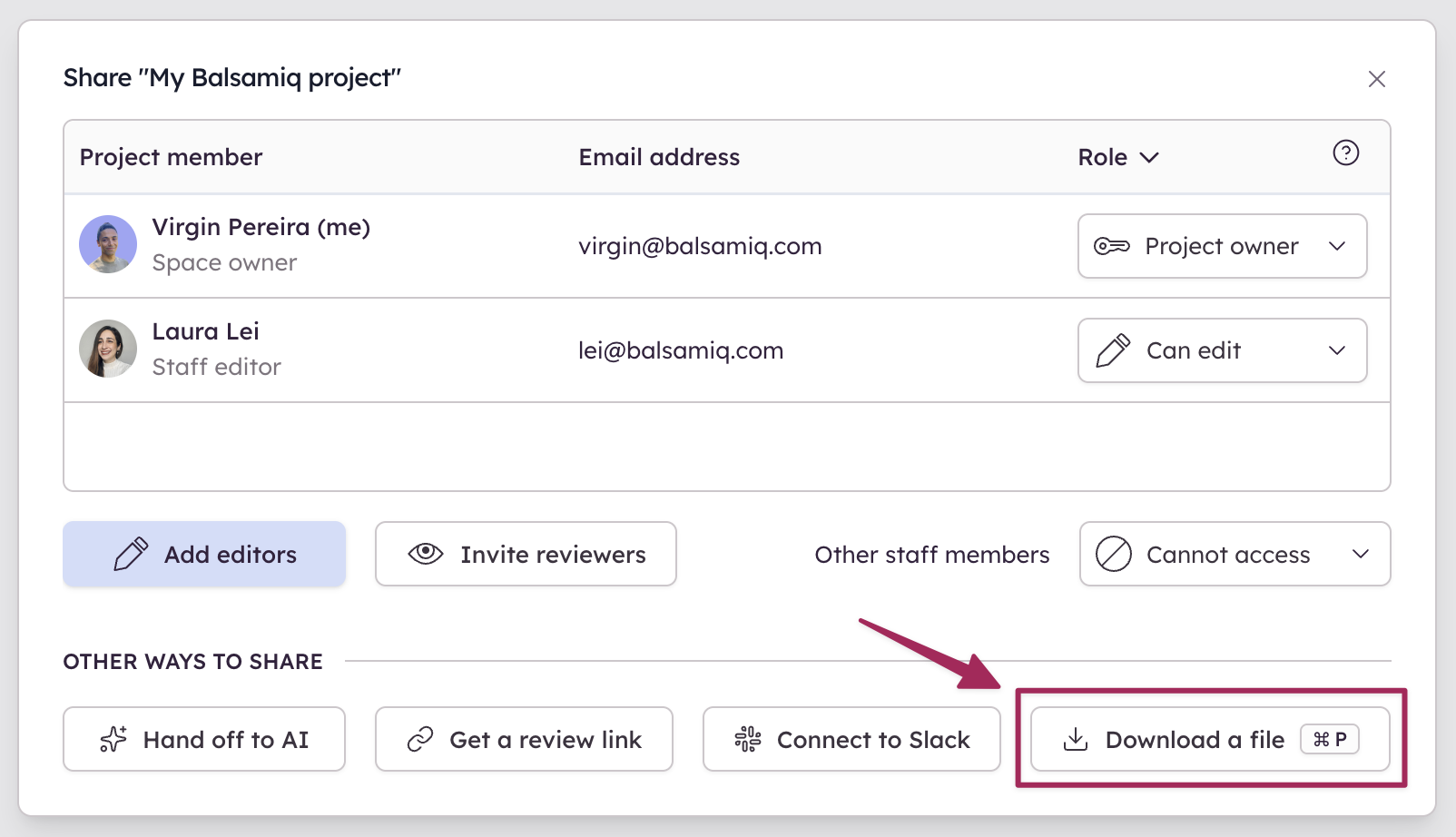This screenshot has height=837, width=1456.
Task: Click the key icon beside Project owner
Action: pos(1112,246)
